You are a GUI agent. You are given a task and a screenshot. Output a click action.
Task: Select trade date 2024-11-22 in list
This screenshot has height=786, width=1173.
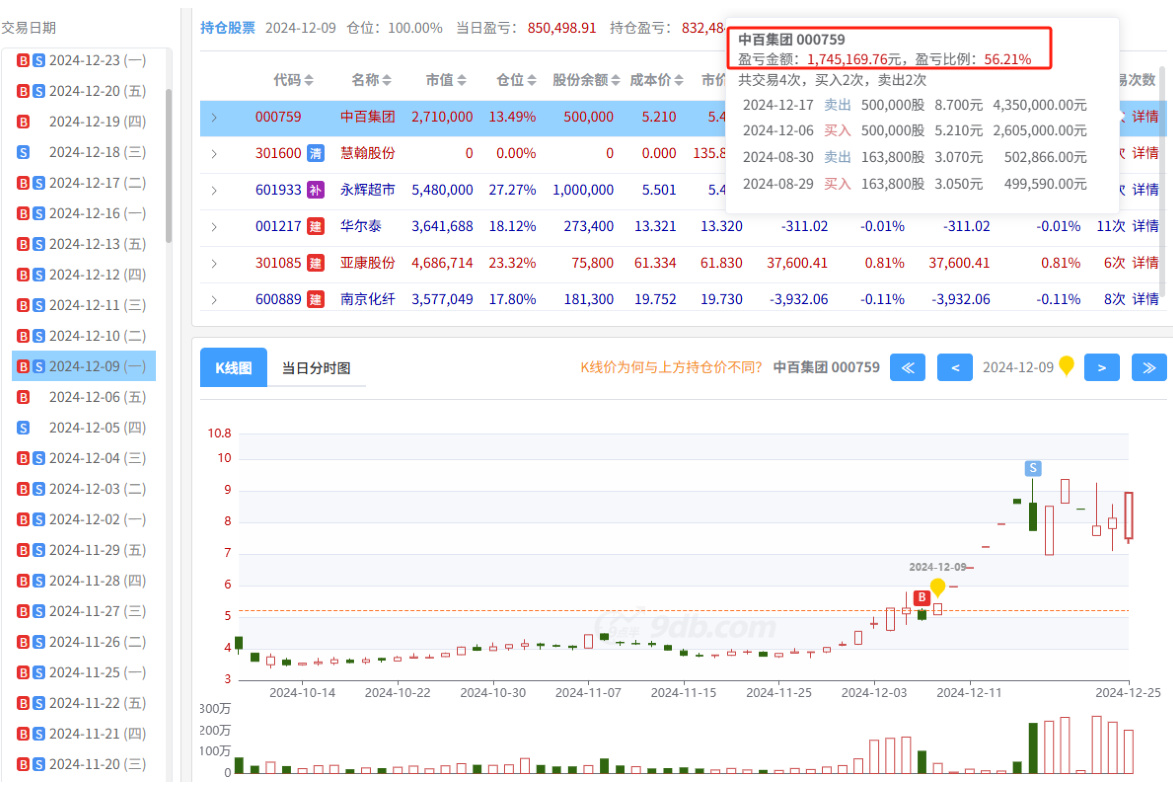pos(84,704)
